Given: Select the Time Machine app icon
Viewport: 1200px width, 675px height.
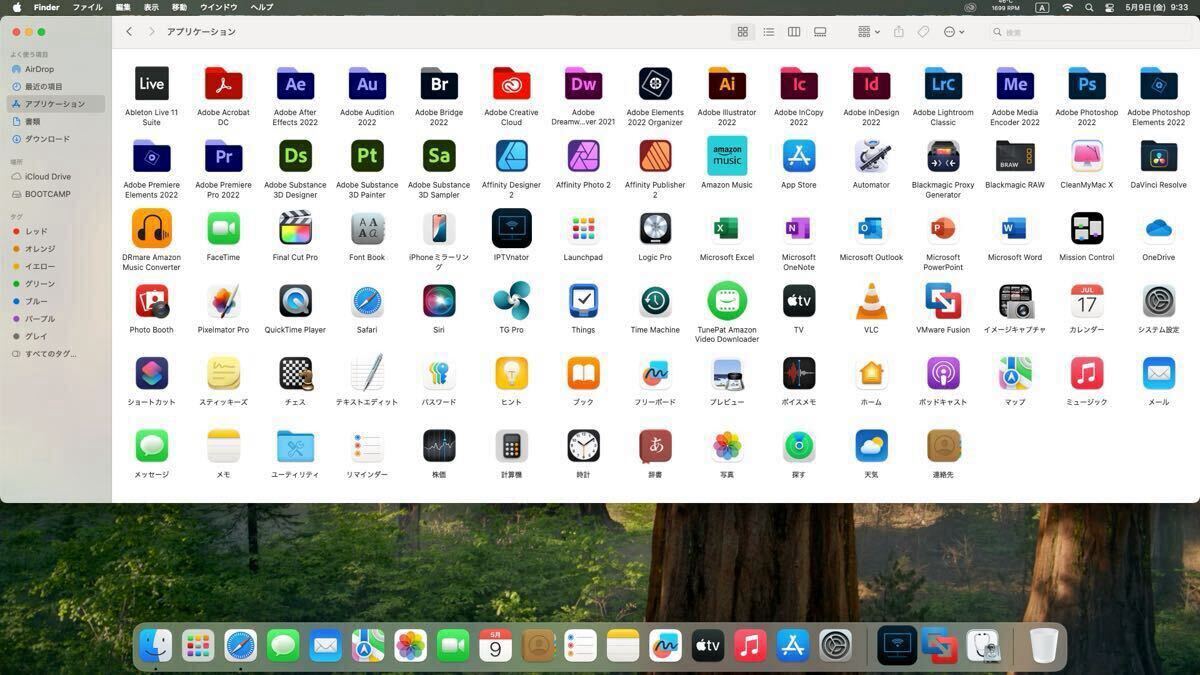Looking at the screenshot, I should point(655,301).
